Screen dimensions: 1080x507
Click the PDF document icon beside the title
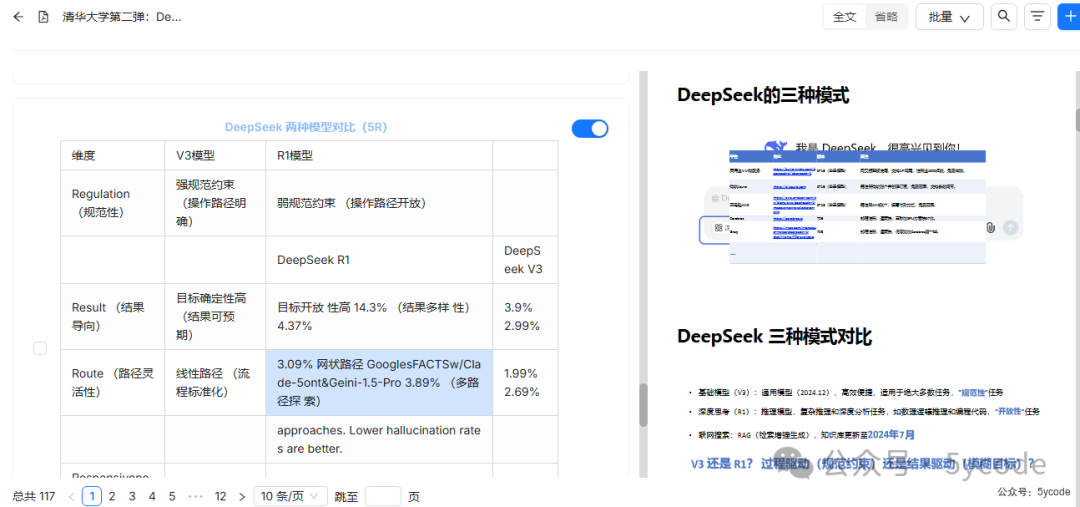[43, 17]
